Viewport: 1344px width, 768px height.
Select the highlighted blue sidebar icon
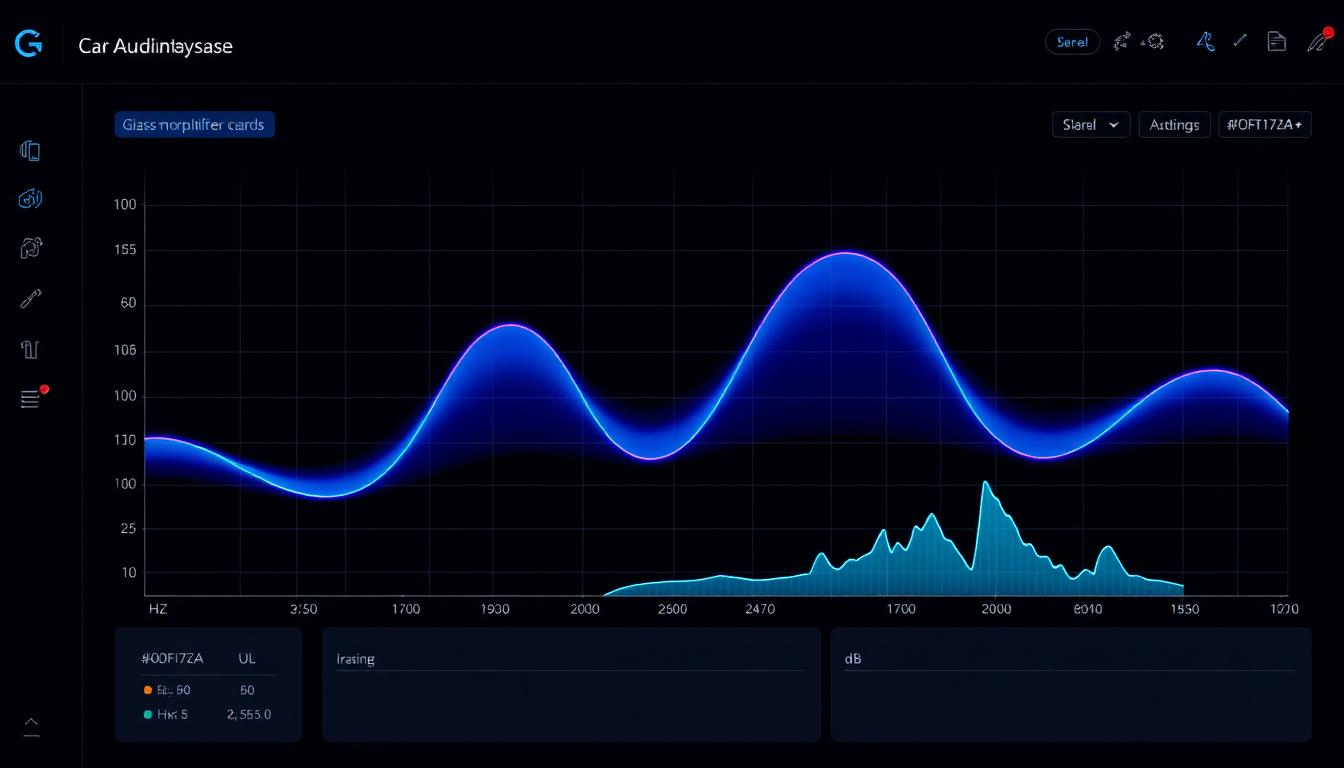coord(30,199)
